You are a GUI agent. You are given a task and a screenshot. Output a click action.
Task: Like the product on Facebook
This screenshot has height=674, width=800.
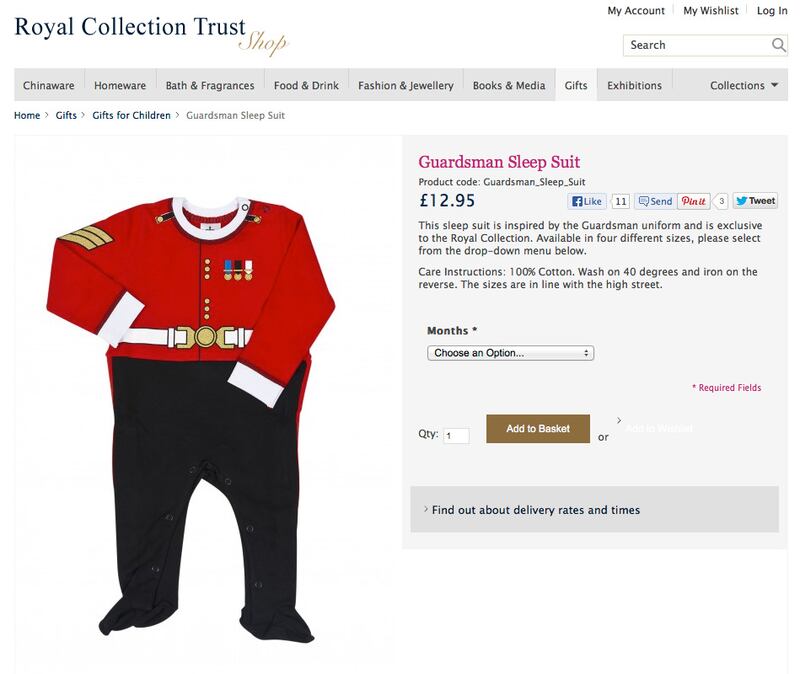click(x=587, y=201)
